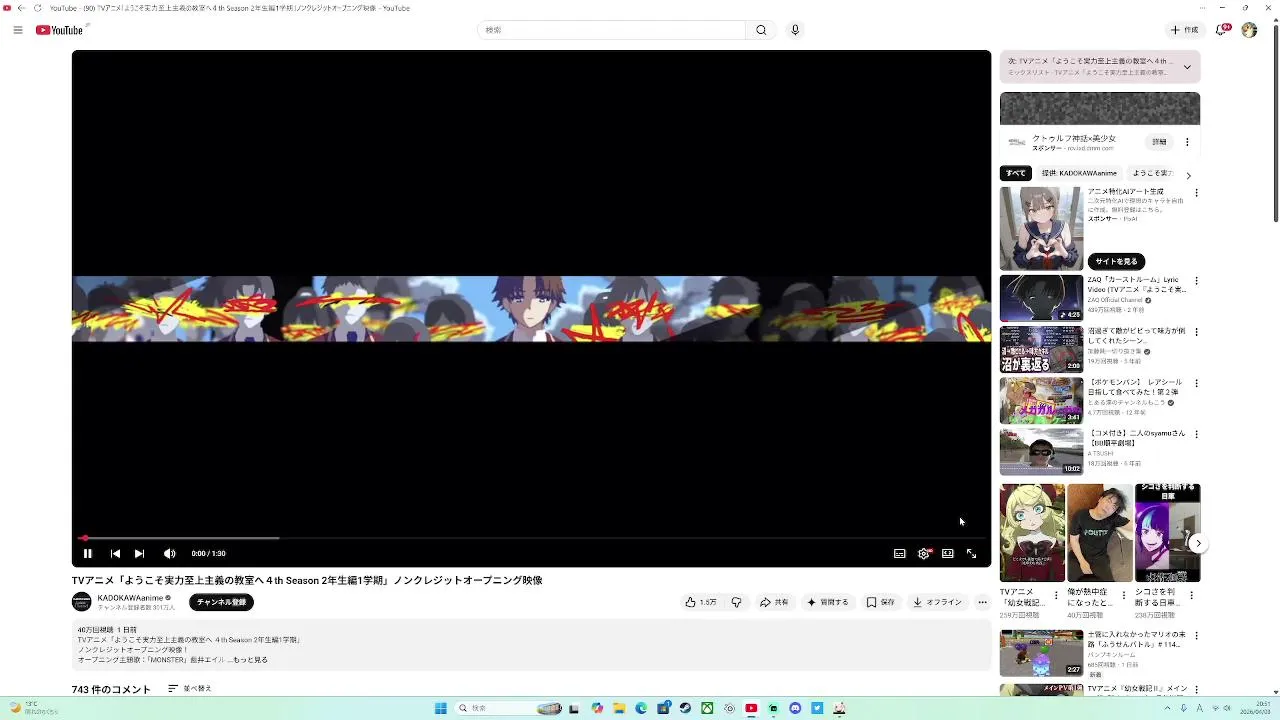Screen dimensions: 1280x720
Task: Open the Xbox app from taskbar
Action: [707, 708]
